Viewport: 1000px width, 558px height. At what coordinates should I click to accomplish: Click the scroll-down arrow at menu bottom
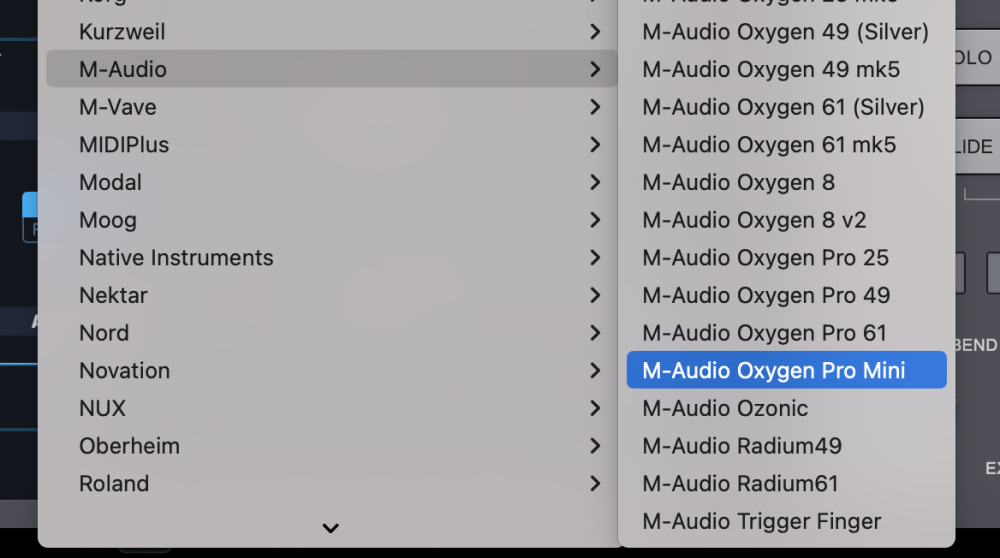330,528
